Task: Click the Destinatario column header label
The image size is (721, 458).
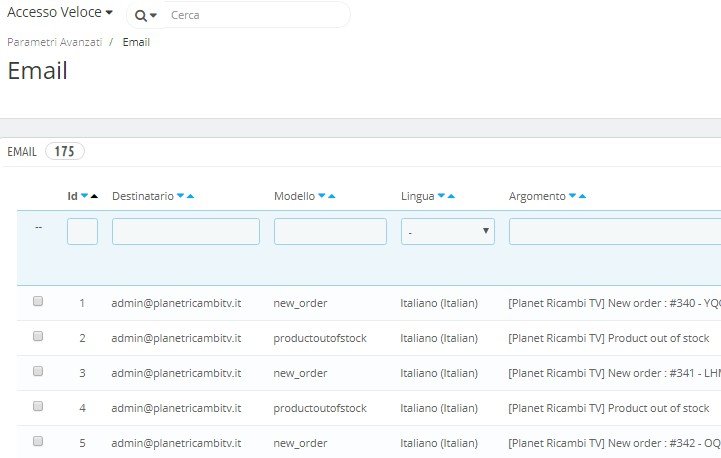Action: click(x=143, y=196)
